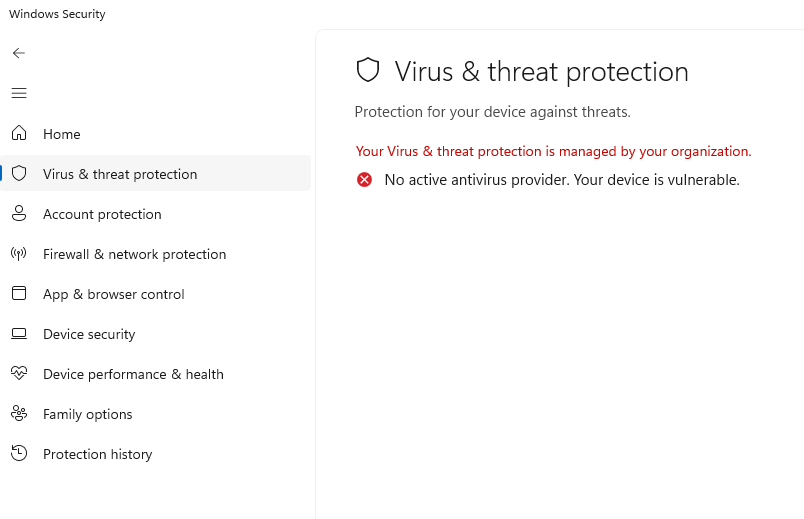Open App & browser control text
Viewport: 804px width, 519px height.
point(113,294)
